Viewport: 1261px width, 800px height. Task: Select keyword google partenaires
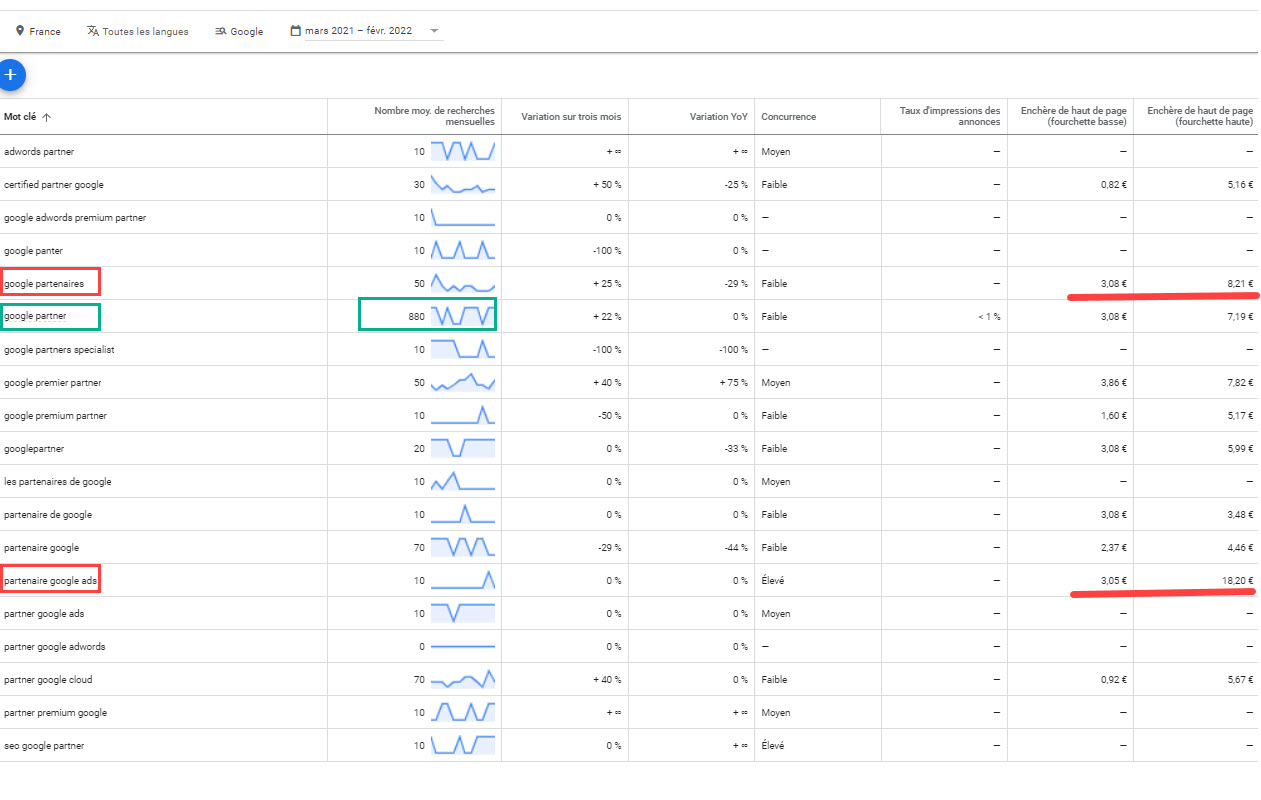pyautogui.click(x=45, y=283)
